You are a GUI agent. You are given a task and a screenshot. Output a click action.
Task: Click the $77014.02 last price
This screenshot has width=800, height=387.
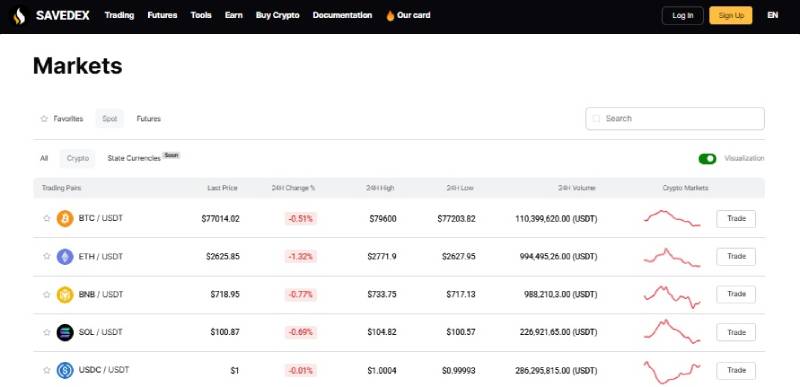click(x=220, y=219)
